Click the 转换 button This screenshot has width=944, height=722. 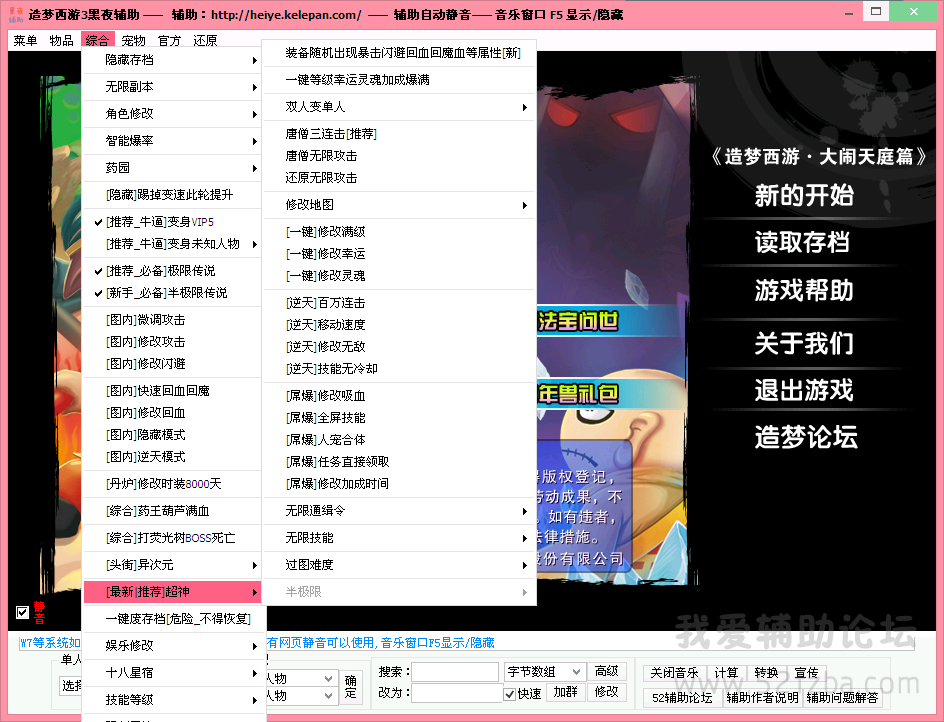tap(766, 673)
